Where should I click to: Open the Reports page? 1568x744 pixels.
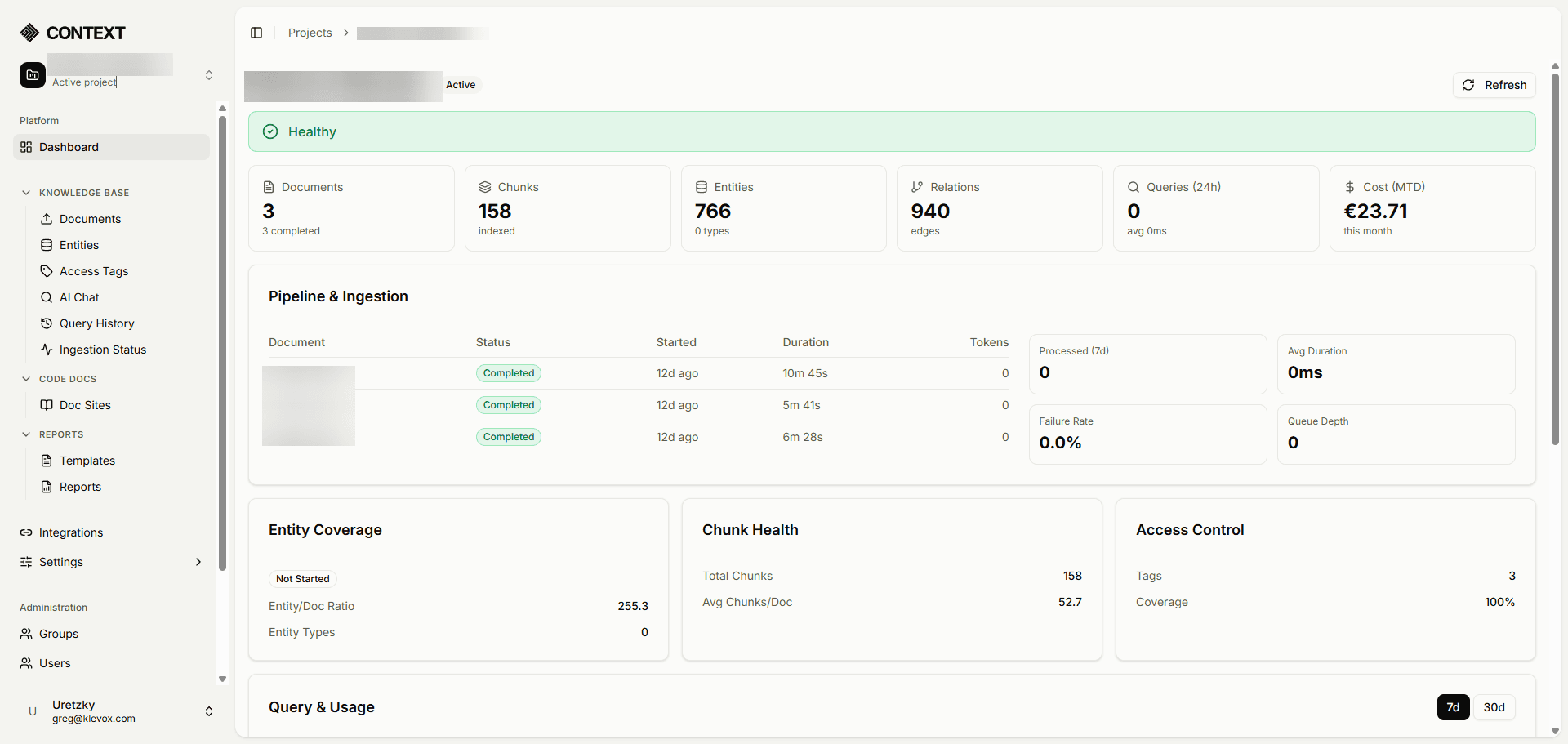coord(79,486)
